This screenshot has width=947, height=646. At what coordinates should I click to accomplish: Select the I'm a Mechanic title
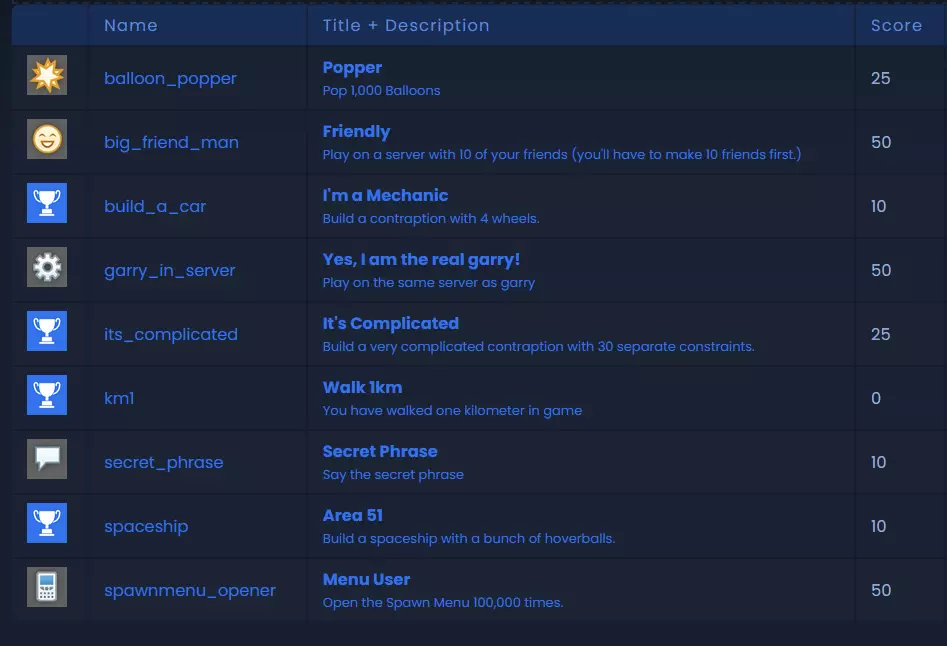pyautogui.click(x=385, y=196)
